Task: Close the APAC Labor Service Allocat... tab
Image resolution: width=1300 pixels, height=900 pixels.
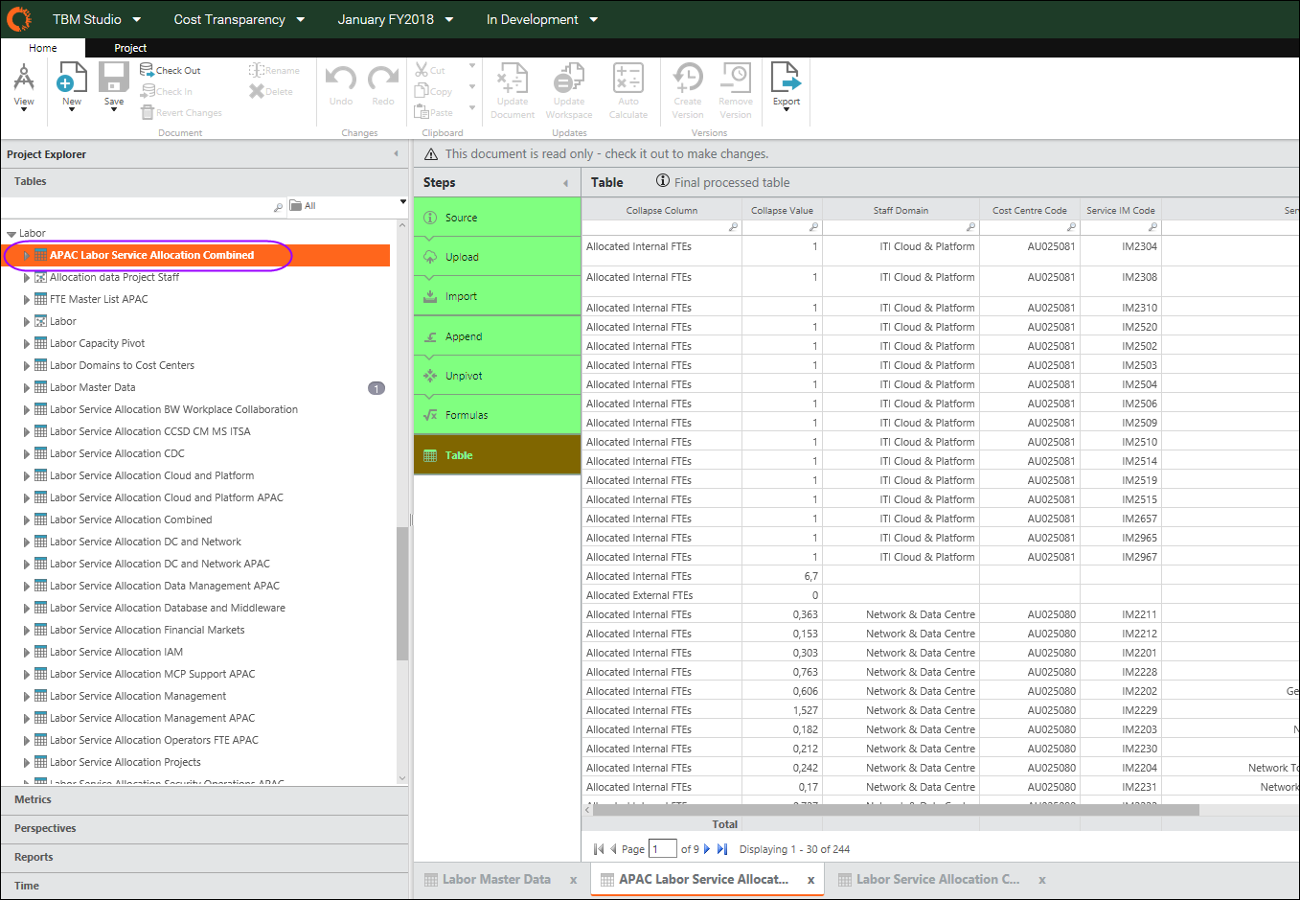Action: click(x=811, y=880)
